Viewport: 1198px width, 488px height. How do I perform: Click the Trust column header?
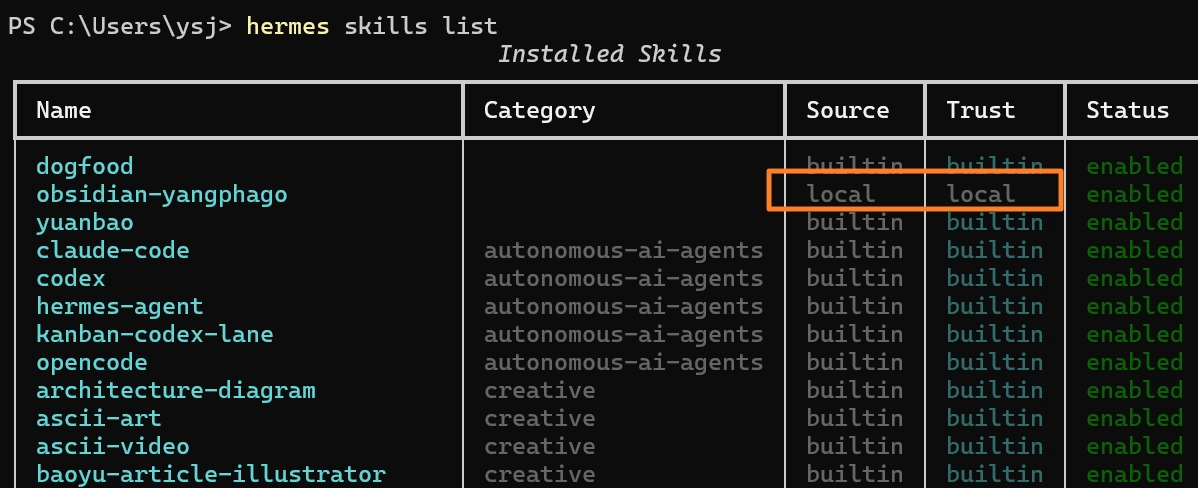point(981,110)
